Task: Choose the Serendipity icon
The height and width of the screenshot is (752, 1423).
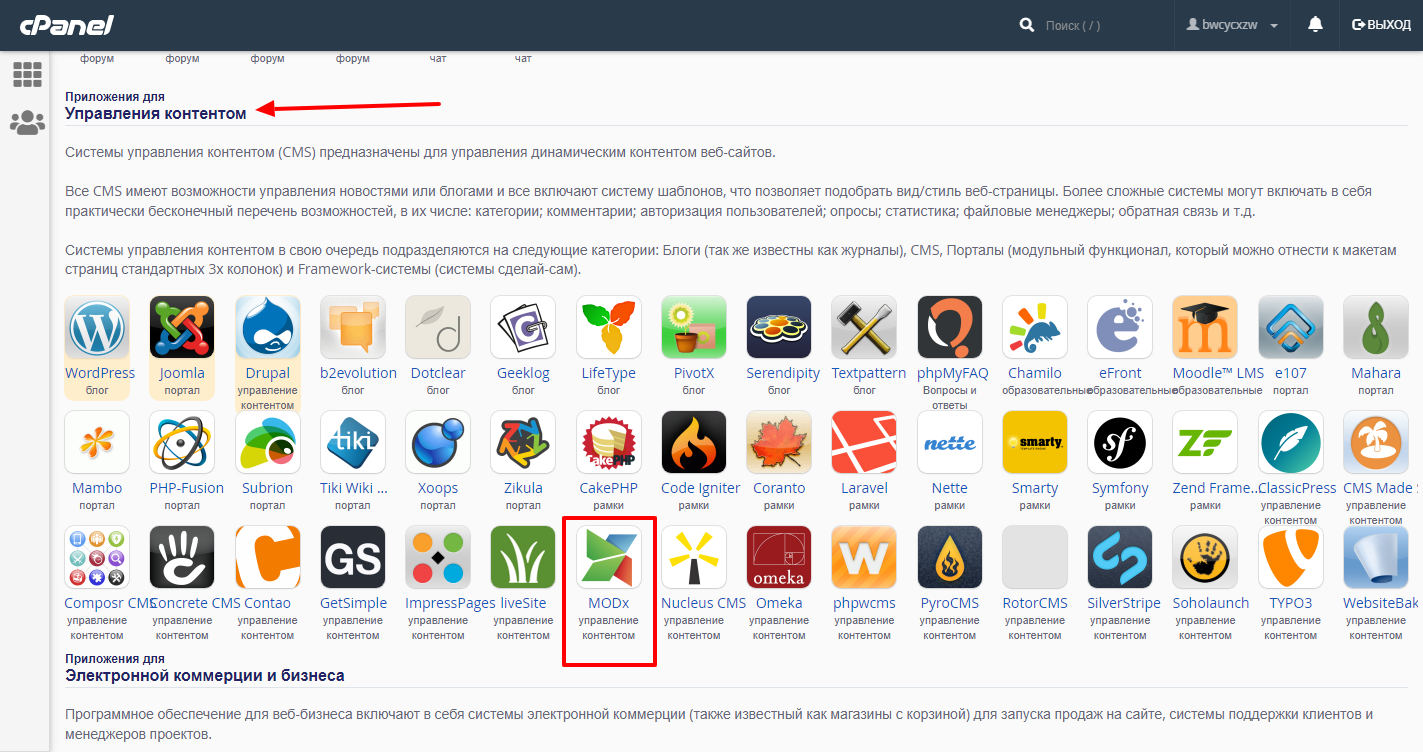Action: tap(779, 328)
